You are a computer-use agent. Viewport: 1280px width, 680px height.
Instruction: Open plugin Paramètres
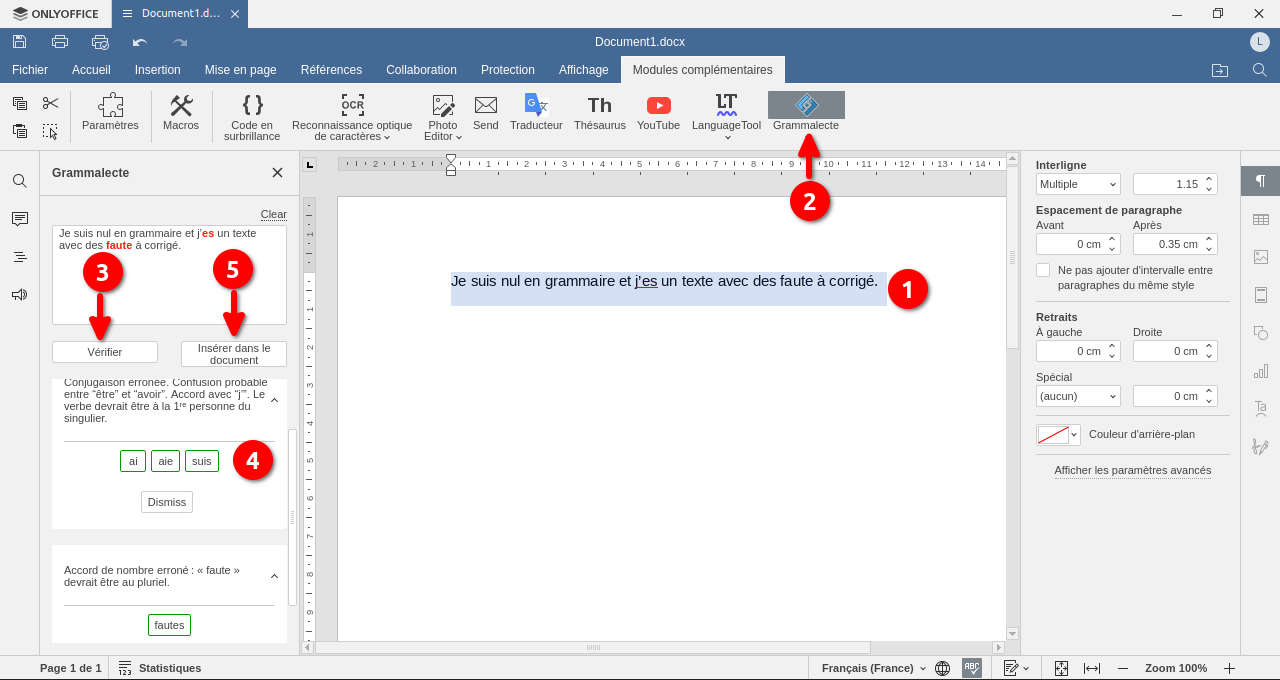110,112
